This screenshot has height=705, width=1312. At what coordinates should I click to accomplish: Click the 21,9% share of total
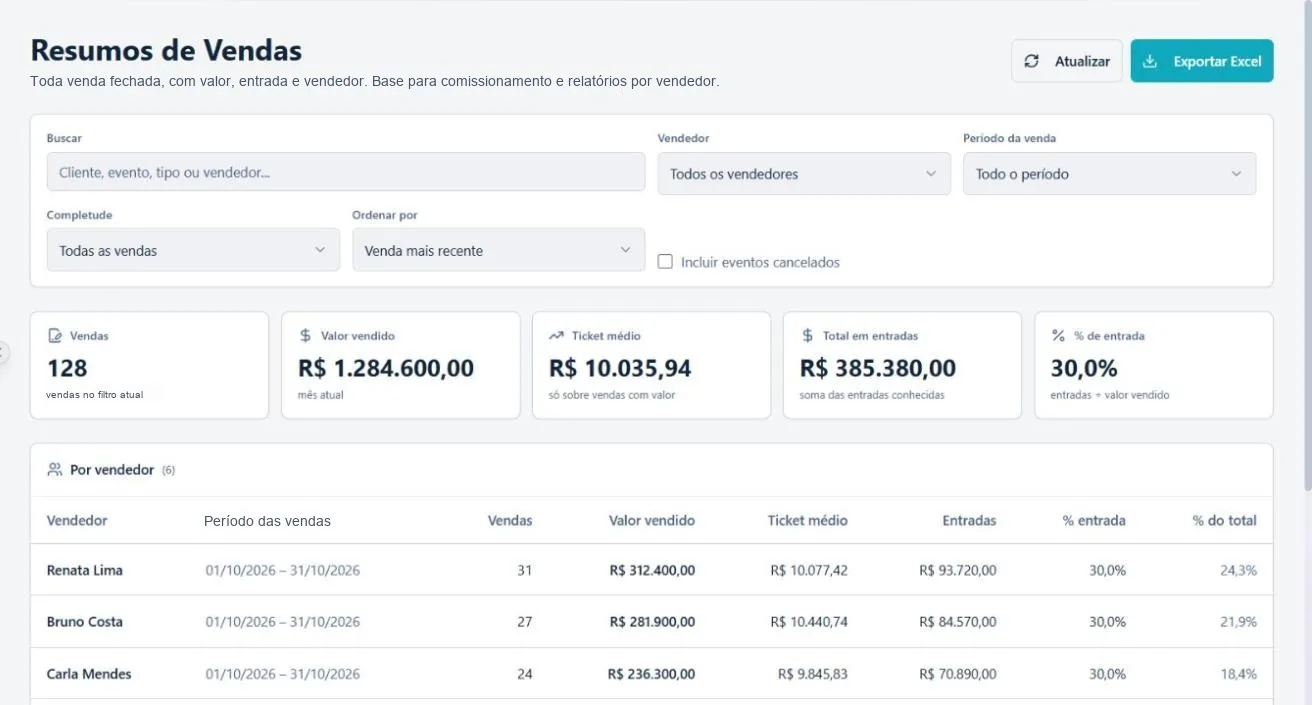(1238, 621)
